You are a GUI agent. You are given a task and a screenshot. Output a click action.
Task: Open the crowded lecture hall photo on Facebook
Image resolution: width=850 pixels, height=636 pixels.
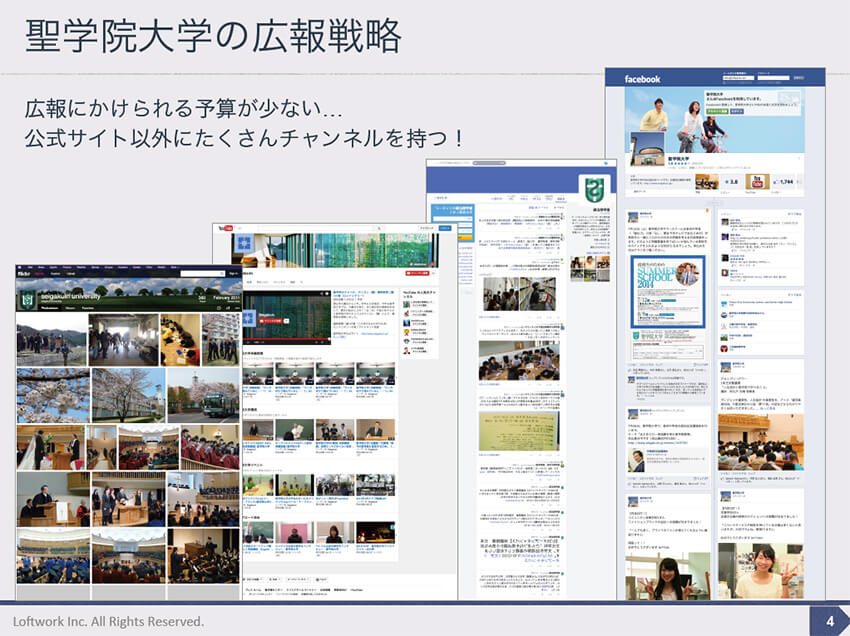[x=761, y=442]
